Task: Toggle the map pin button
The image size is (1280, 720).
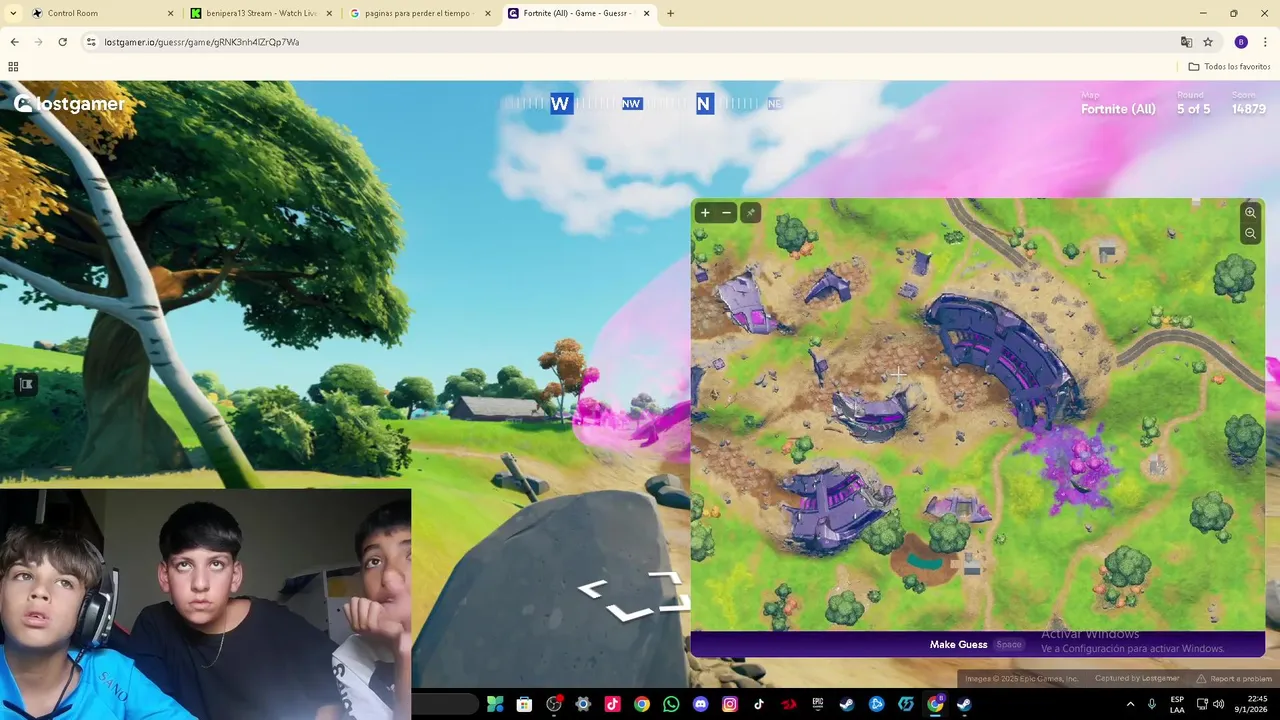Action: click(750, 212)
